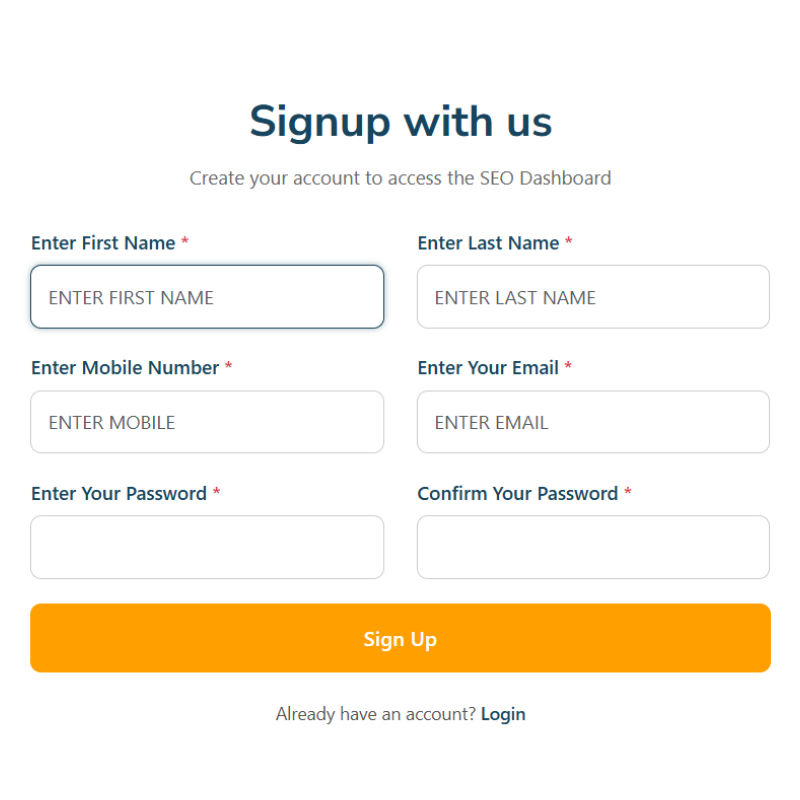800x800 pixels.
Task: Click the SEO Dashboard subtitle text
Action: coord(400,178)
